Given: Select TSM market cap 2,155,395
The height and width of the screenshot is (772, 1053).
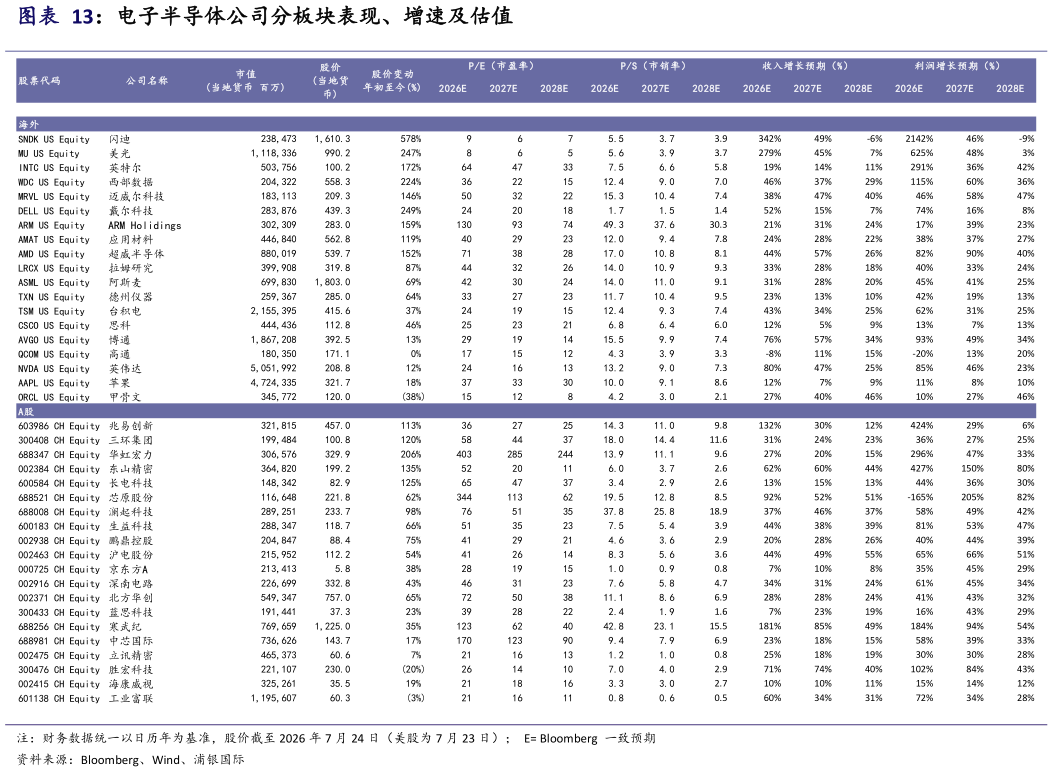Looking at the screenshot, I should [x=273, y=311].
